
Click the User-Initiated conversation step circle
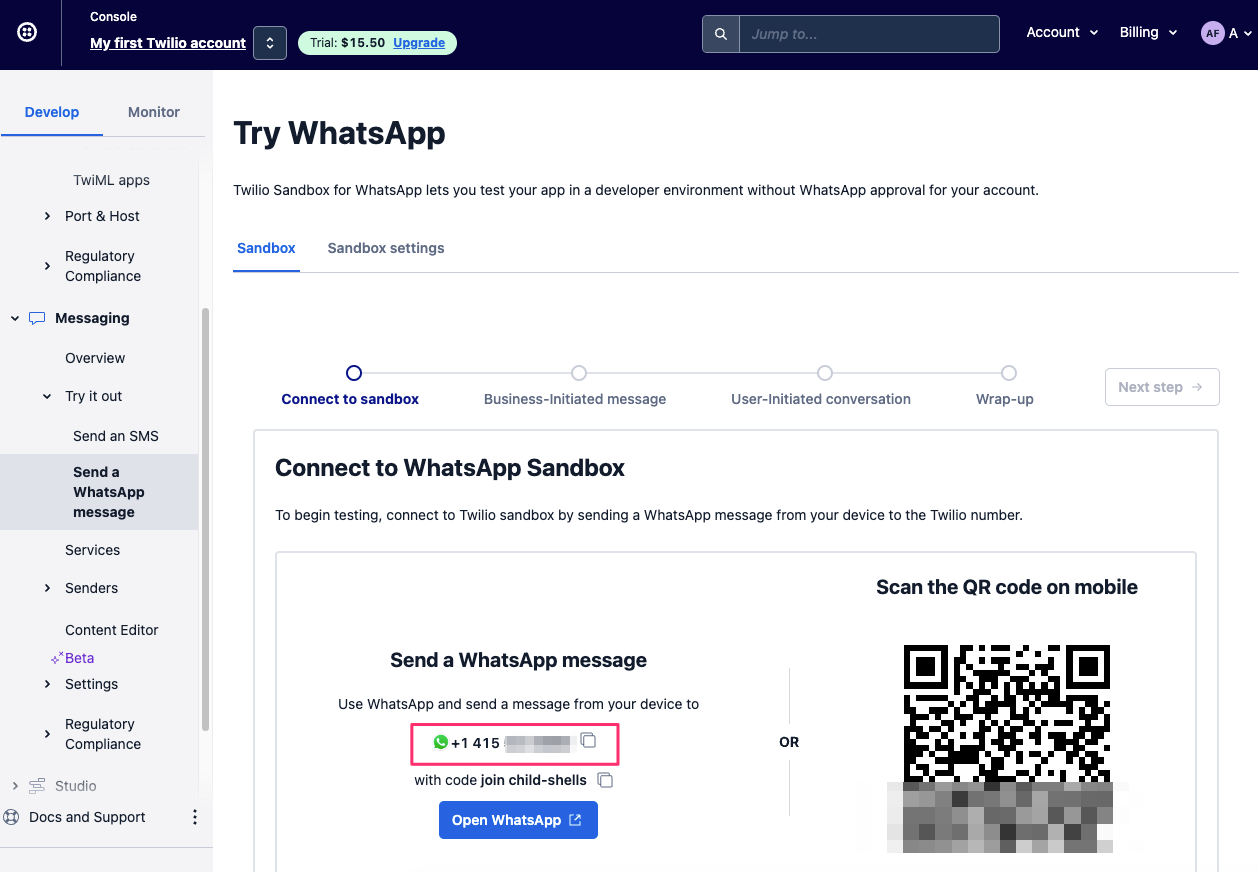point(825,373)
